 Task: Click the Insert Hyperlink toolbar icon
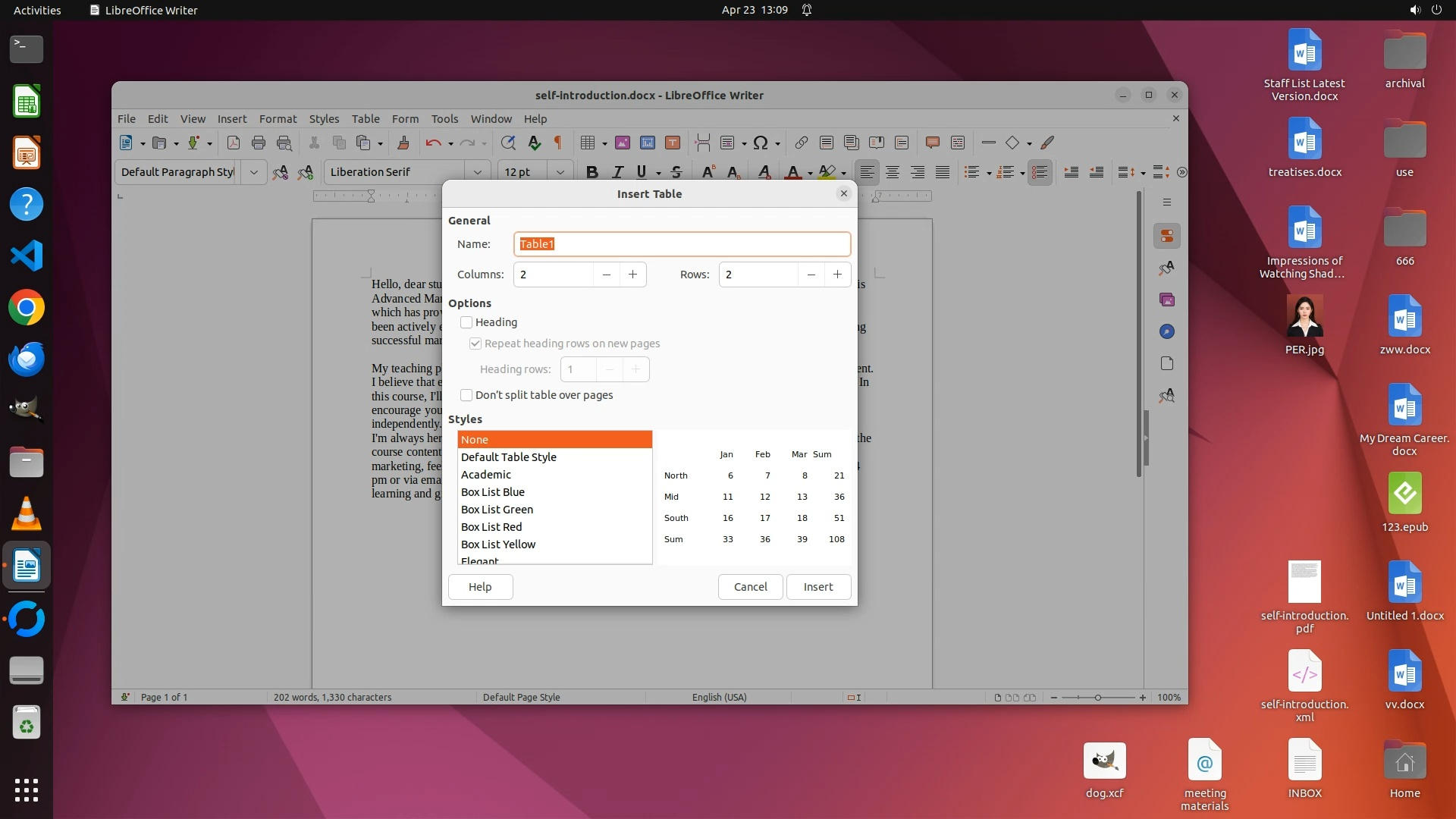[801, 143]
